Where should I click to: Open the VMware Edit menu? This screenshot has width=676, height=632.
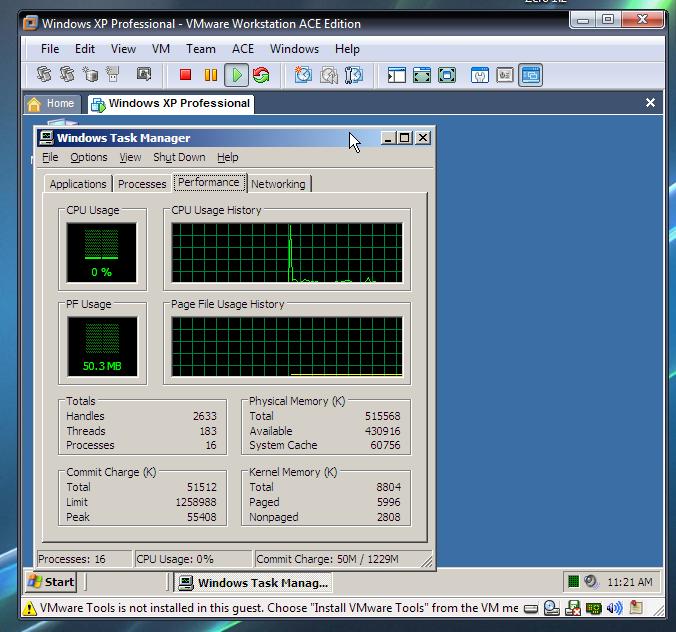pos(84,49)
